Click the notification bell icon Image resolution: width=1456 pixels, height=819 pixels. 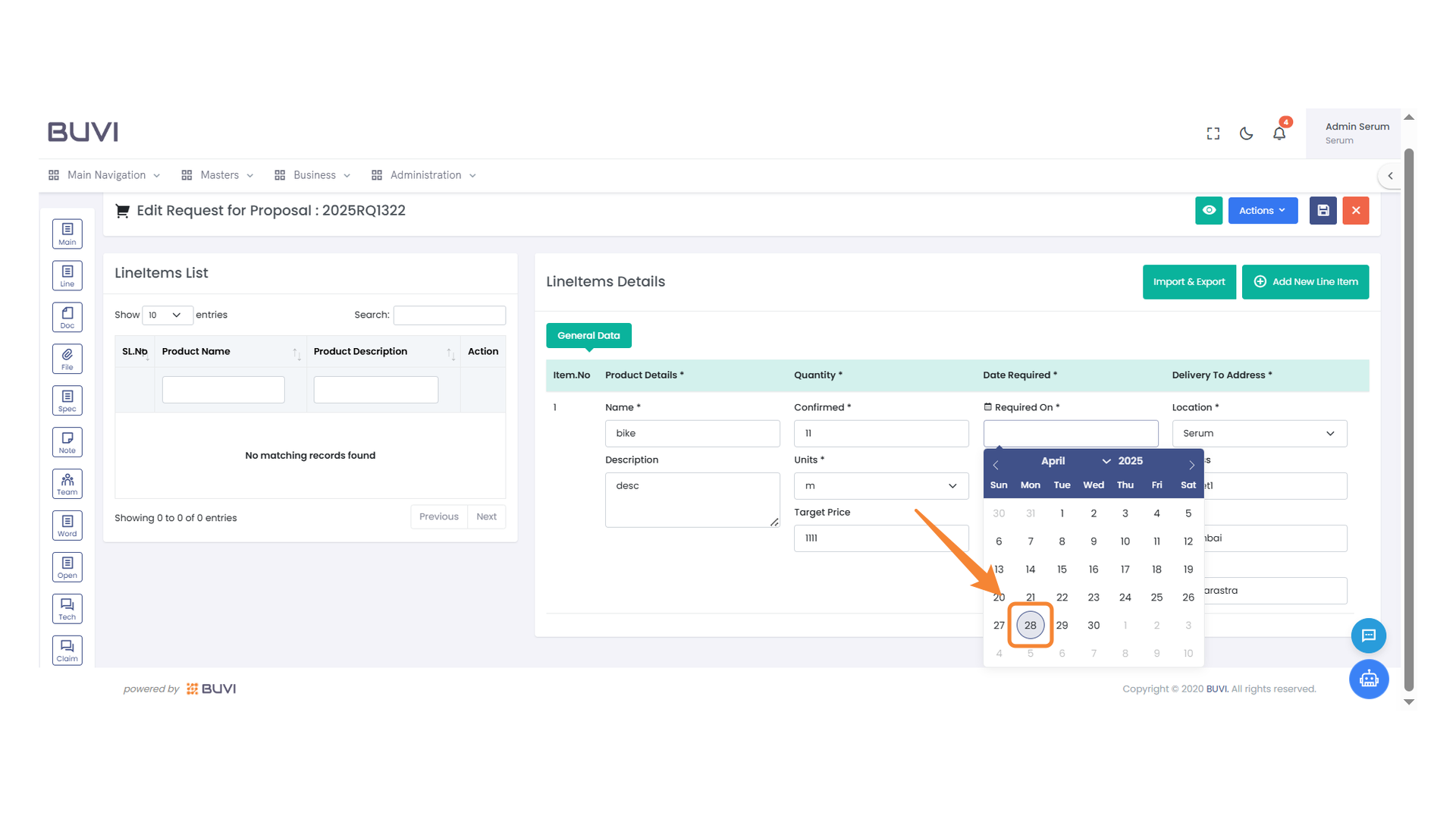click(1279, 133)
